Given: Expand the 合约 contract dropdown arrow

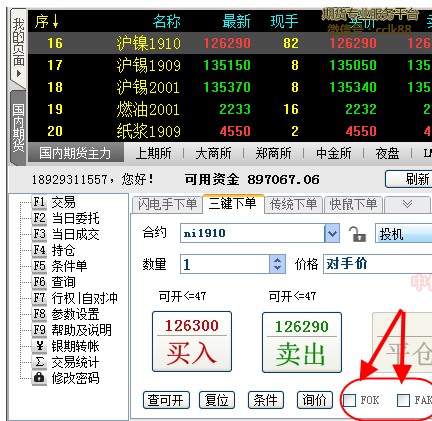Looking at the screenshot, I should 332,233.
